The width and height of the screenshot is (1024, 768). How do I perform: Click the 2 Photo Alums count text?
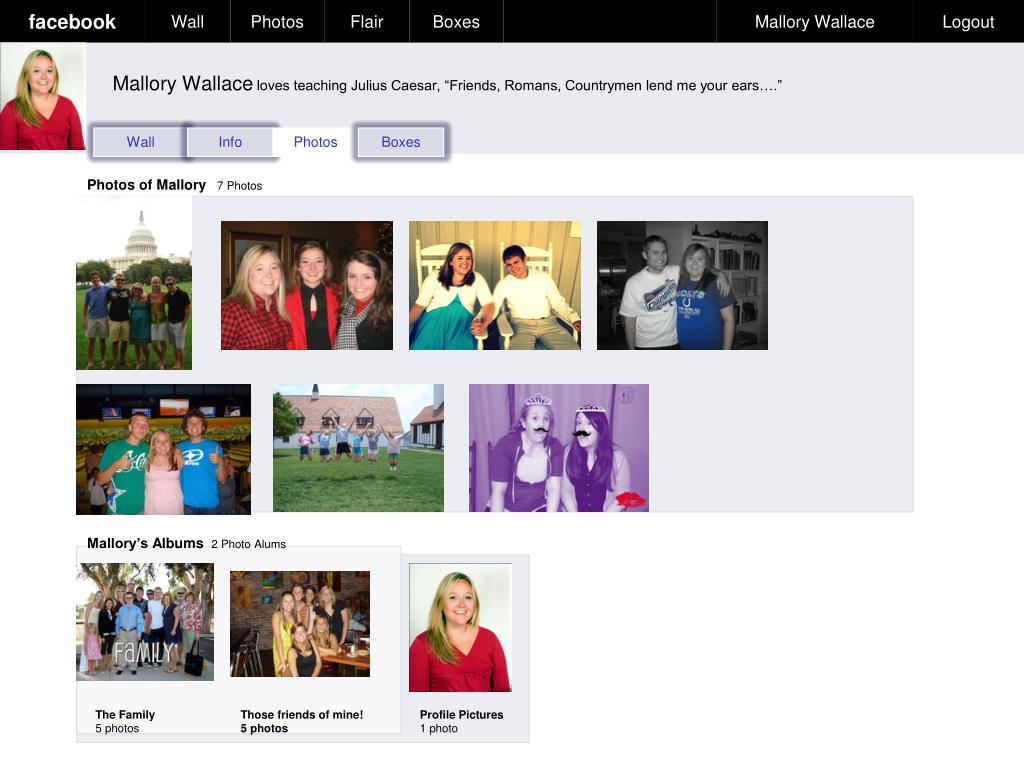pos(248,544)
